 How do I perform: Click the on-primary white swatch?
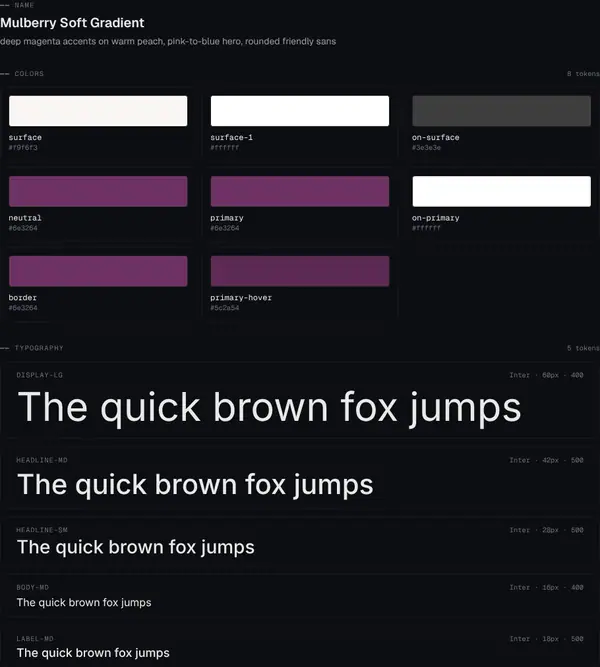tap(501, 191)
